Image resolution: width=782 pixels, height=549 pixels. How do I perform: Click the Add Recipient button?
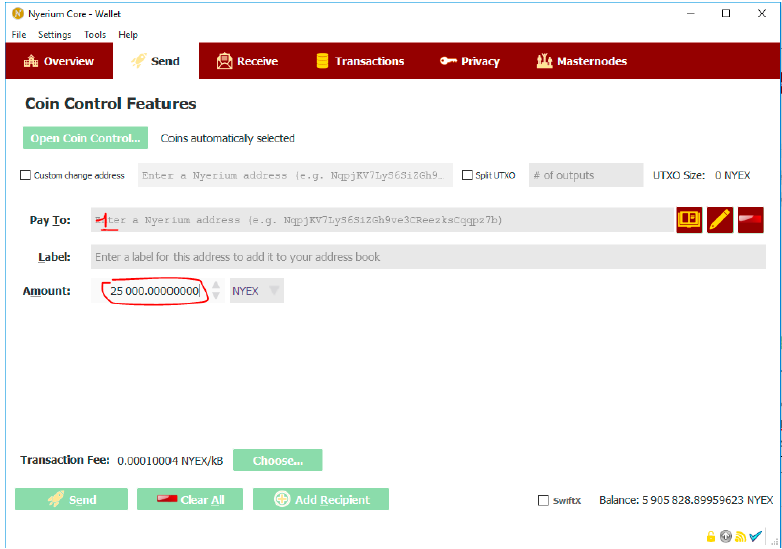321,499
